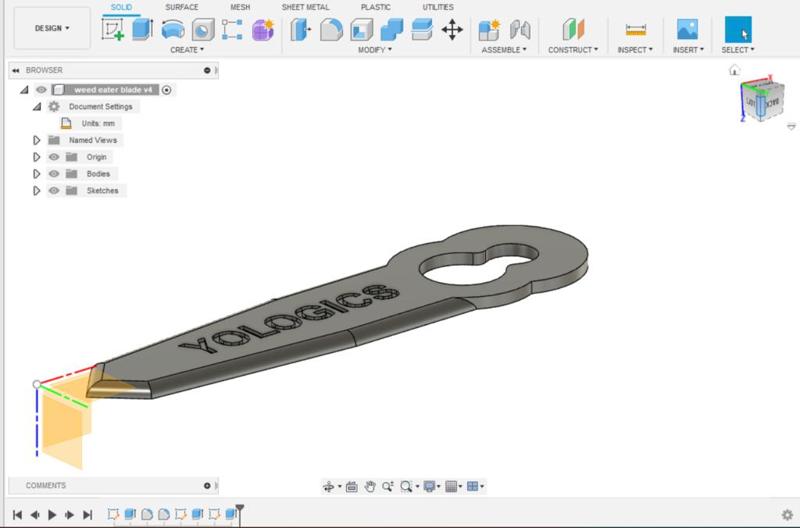This screenshot has height=528, width=800.
Task: Switch to the UTILITIES tab
Action: click(x=438, y=7)
